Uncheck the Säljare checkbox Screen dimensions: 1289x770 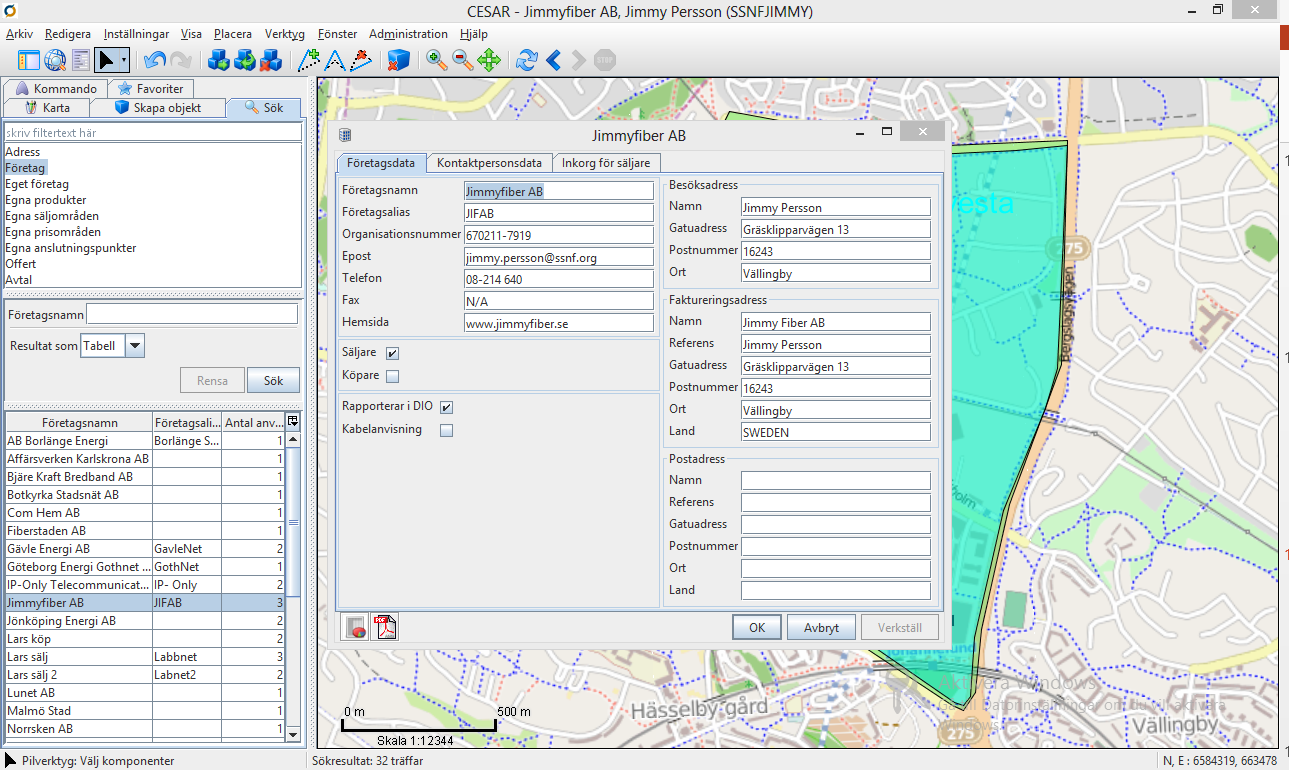tap(392, 353)
